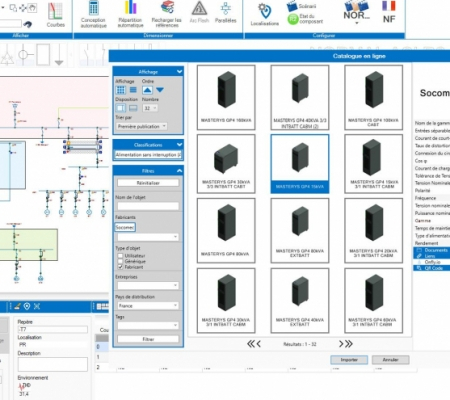Open Localisations settings
Screen dimensions: 450x400
click(x=265, y=15)
